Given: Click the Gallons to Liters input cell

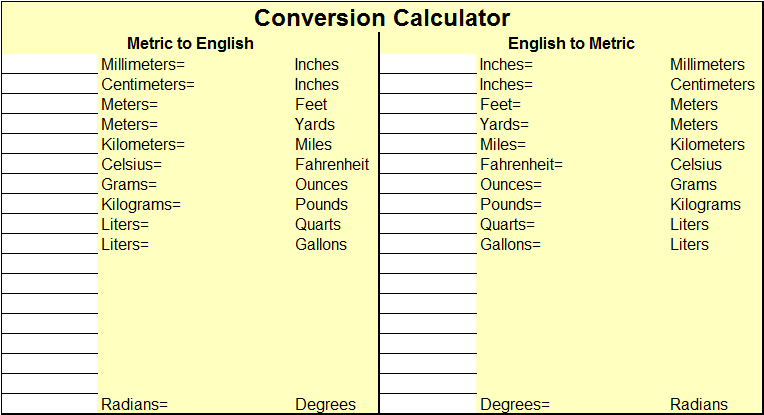Looking at the screenshot, I should [428, 244].
